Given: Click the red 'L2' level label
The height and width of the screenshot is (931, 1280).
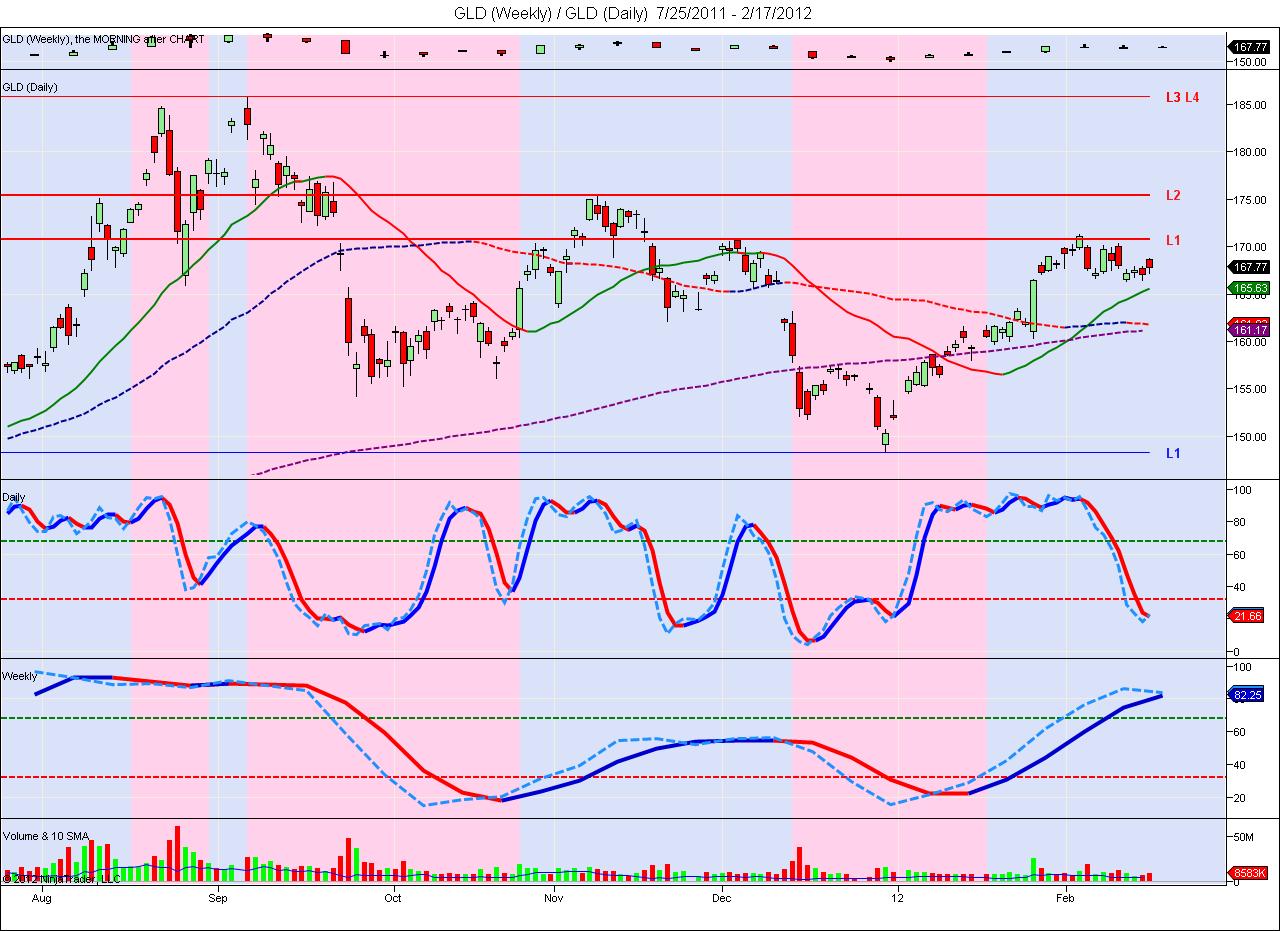Looking at the screenshot, I should (x=1173, y=195).
